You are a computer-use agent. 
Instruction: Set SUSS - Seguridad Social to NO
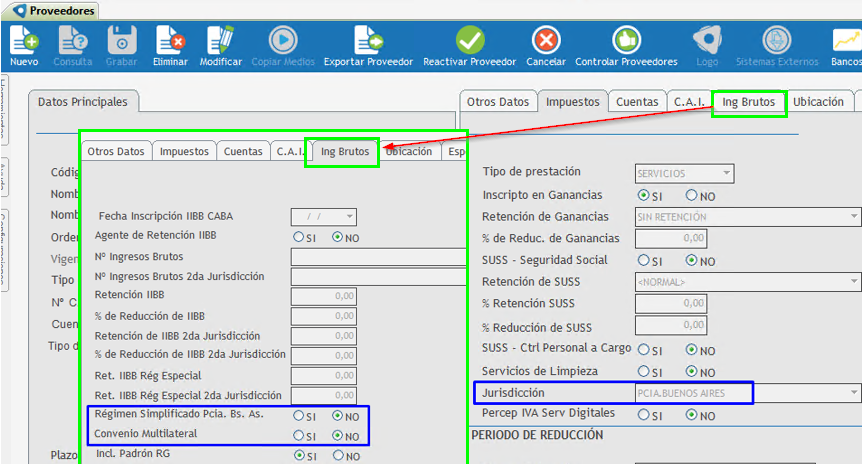click(x=692, y=260)
